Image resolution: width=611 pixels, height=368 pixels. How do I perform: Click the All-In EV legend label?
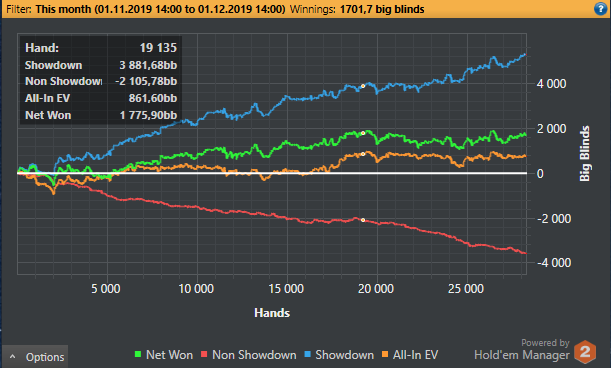point(415,355)
